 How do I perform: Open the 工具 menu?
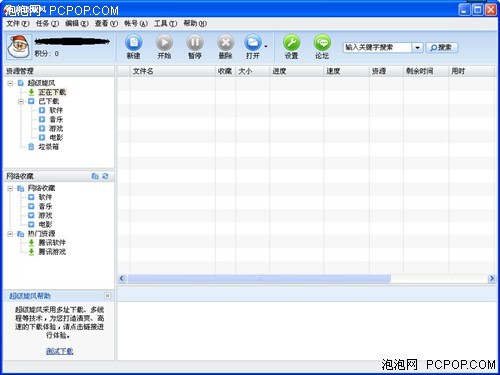point(165,23)
